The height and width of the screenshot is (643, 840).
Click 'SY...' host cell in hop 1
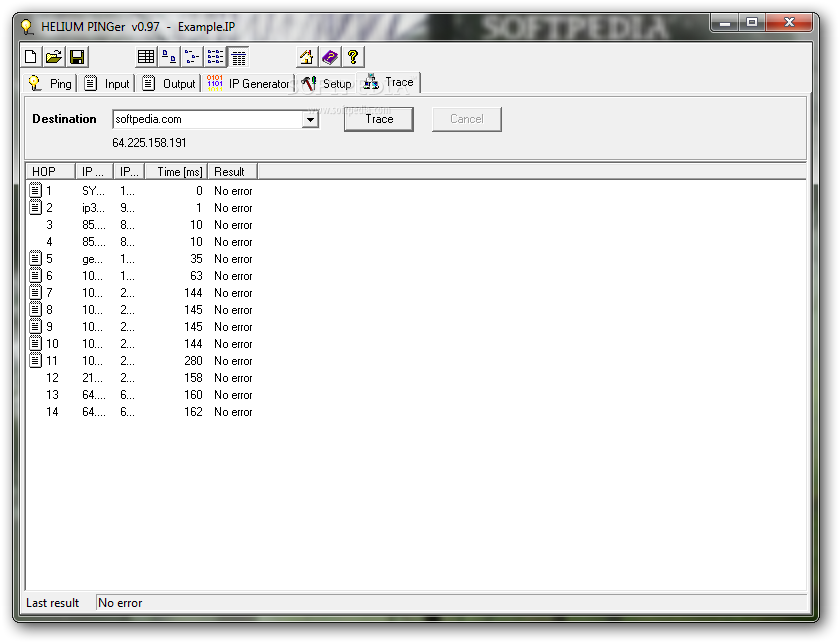(x=93, y=191)
